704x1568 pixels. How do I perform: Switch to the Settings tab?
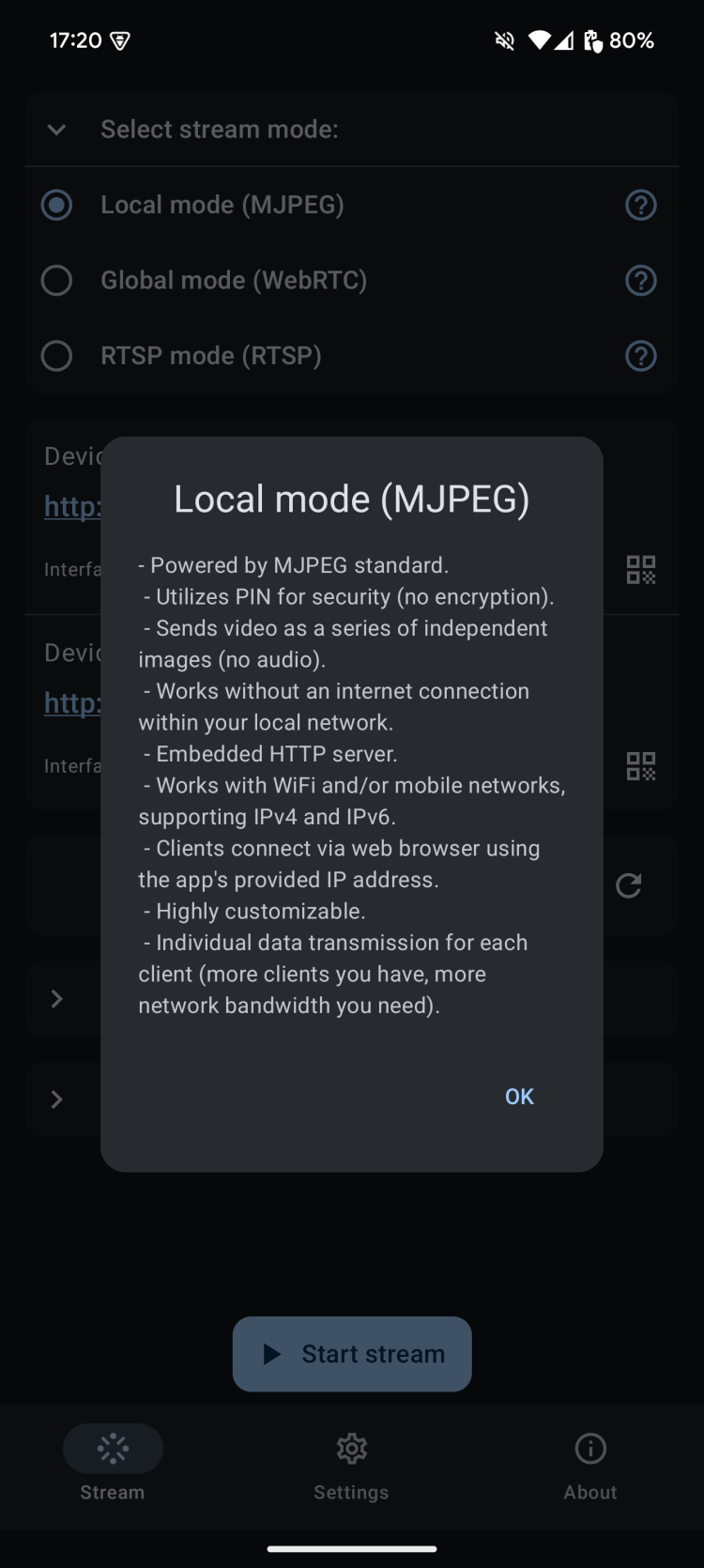point(351,1463)
